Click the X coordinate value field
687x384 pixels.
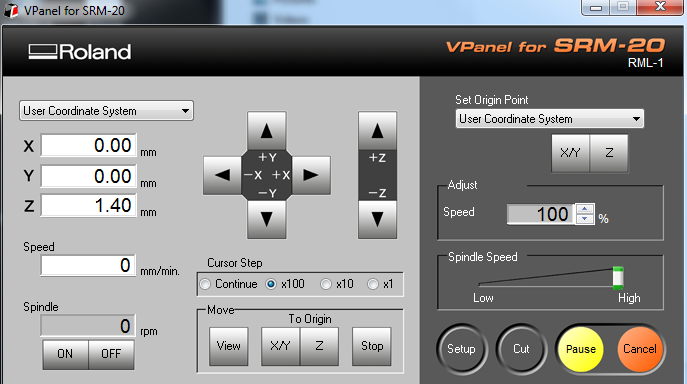(89, 145)
